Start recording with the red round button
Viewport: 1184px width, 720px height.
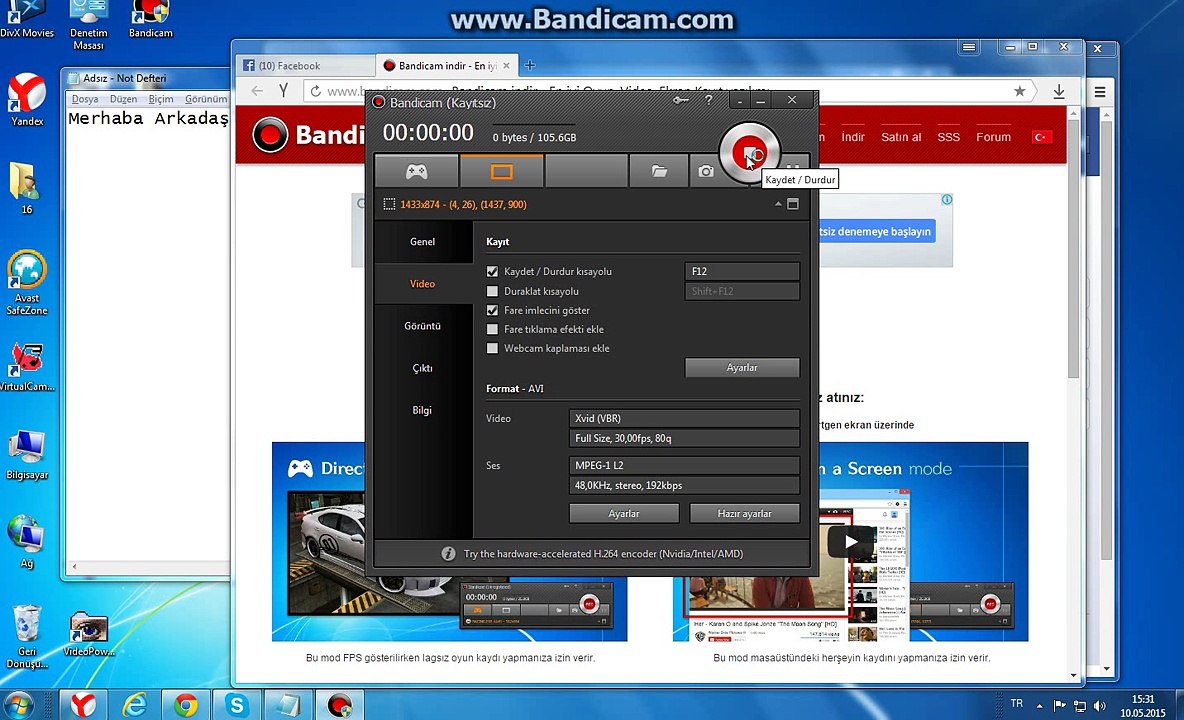(748, 152)
